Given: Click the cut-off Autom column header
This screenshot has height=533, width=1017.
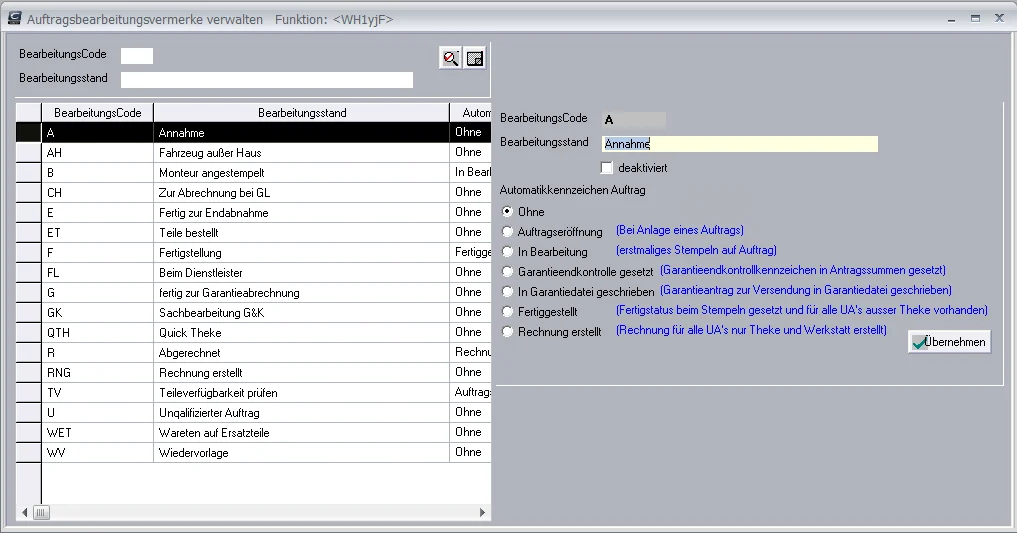Looking at the screenshot, I should click(x=471, y=113).
